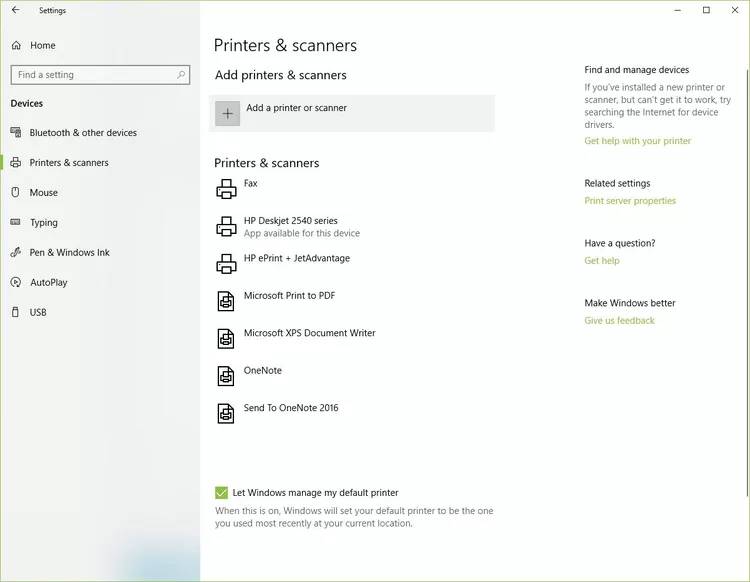Click the HP ePrint + JetAdvantage icon
Screen dimensions: 750x582
pos(226,264)
